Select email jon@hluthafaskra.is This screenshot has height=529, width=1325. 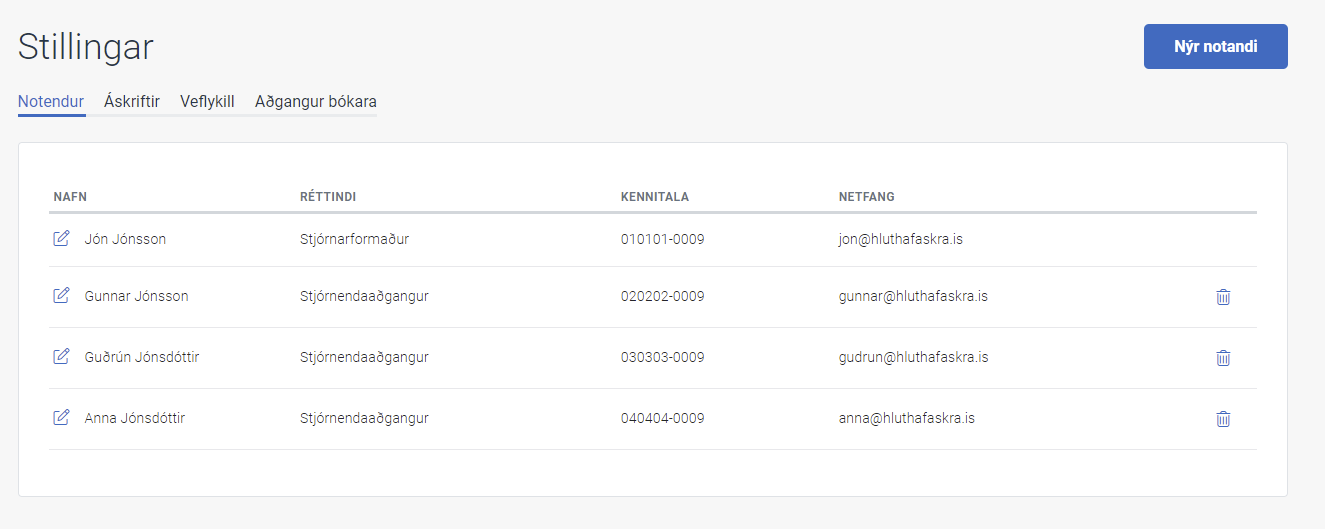(901, 239)
